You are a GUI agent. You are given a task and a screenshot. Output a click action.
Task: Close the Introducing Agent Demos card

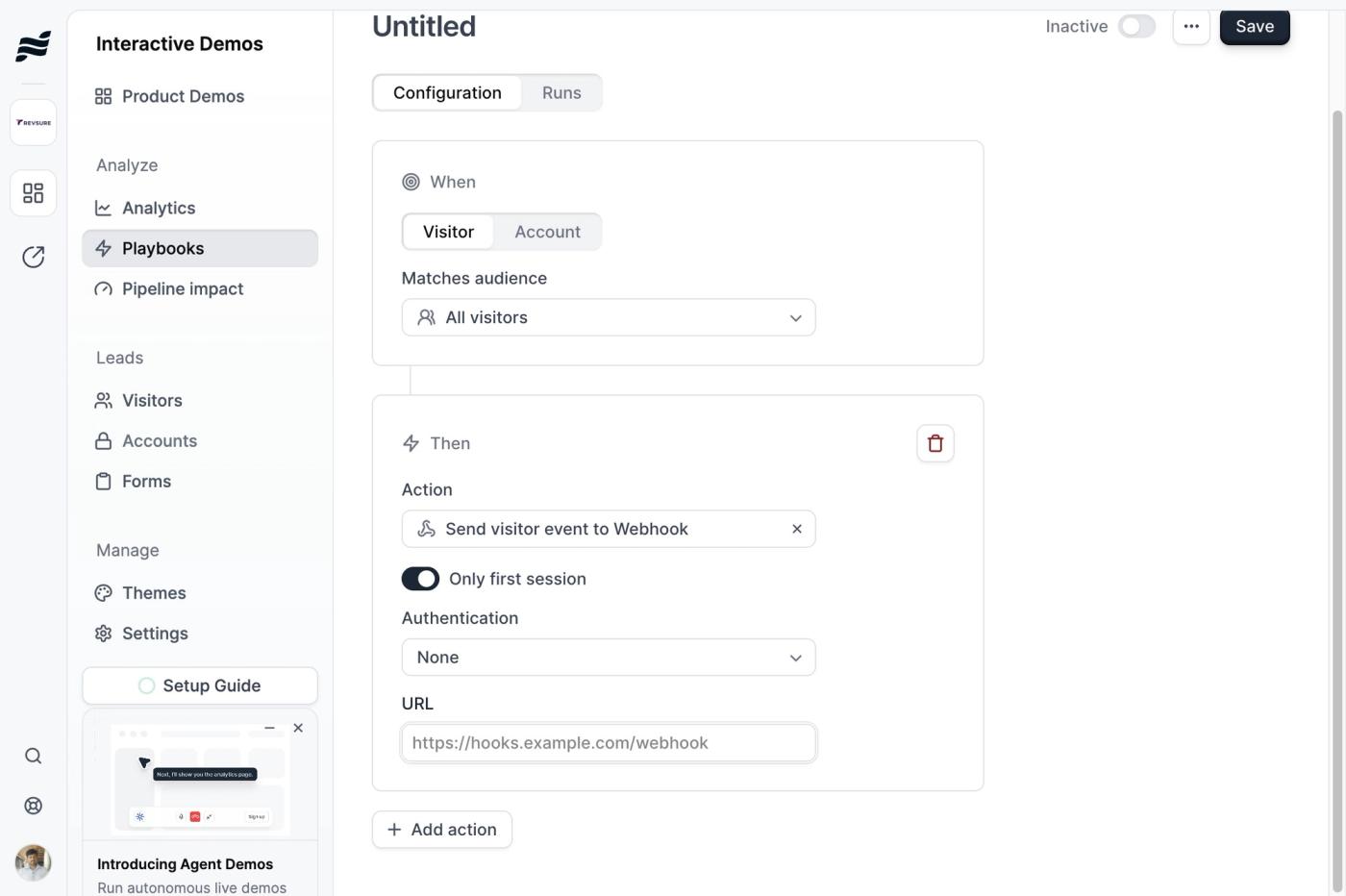(298, 728)
